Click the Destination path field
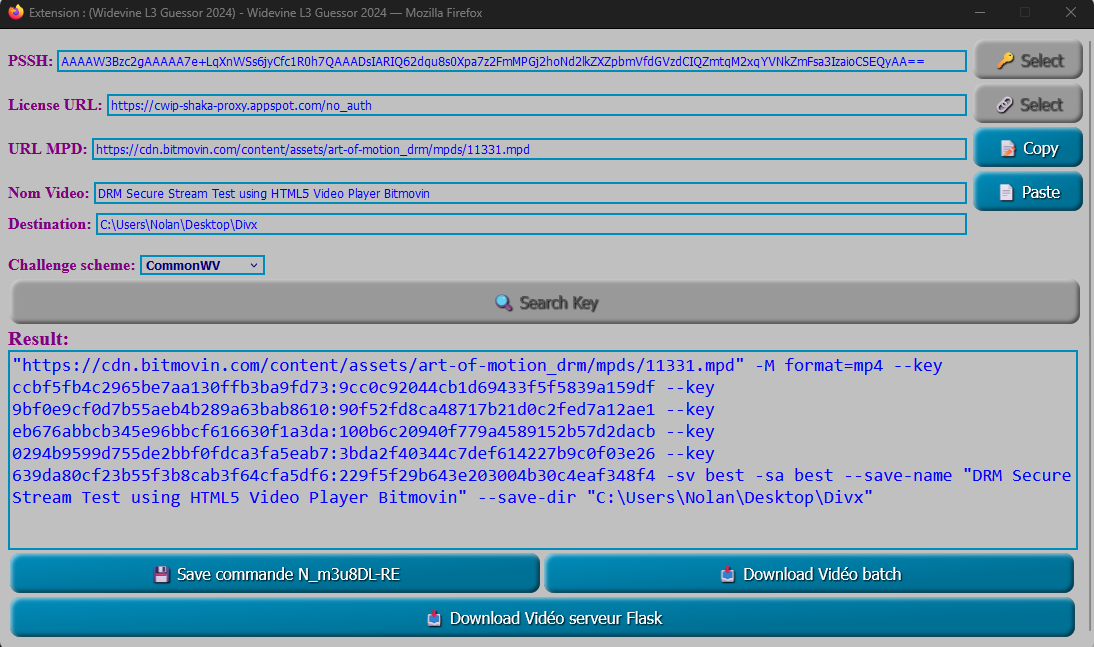 (x=531, y=224)
